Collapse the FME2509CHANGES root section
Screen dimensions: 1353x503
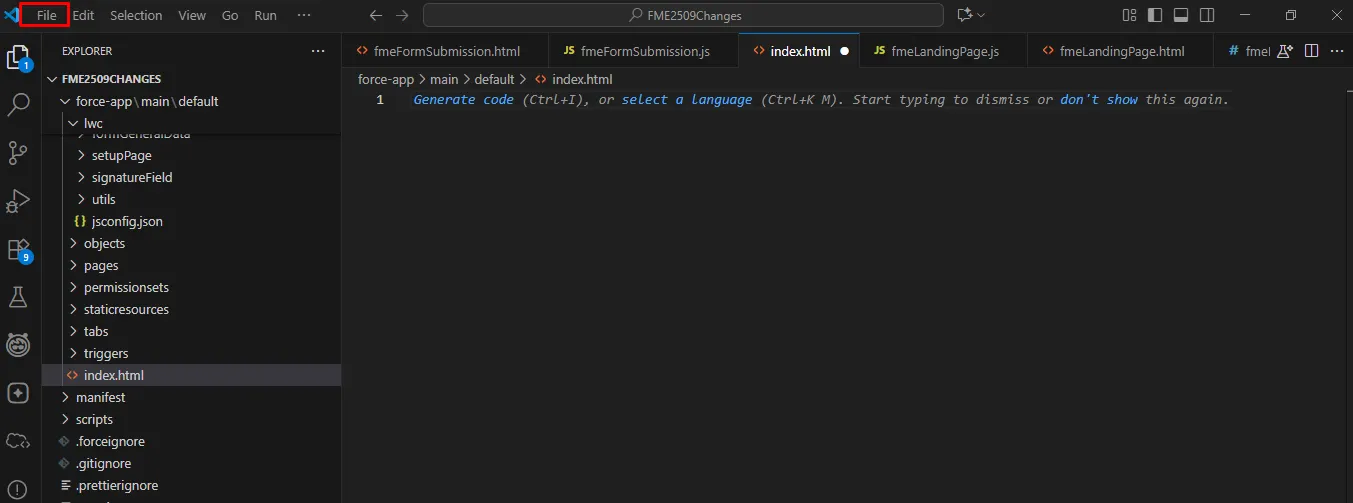[110, 79]
